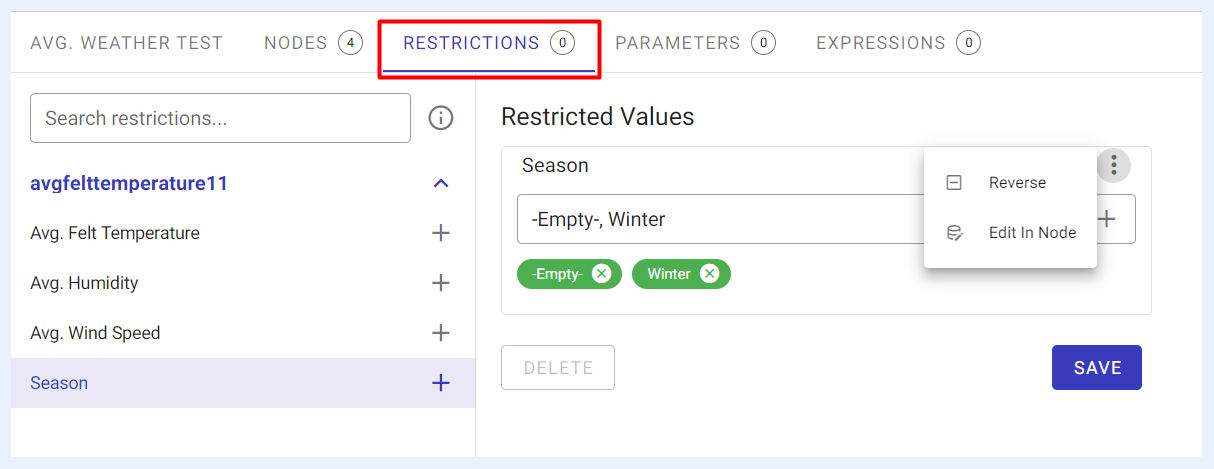Go to the Expressions tab

coord(898,43)
